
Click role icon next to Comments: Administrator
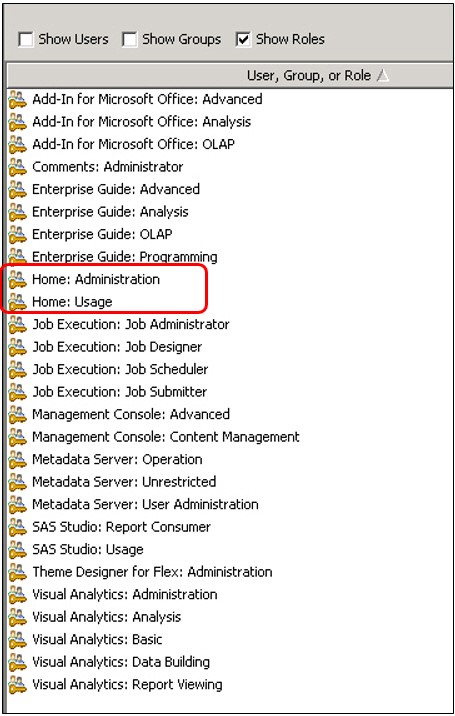(17, 167)
